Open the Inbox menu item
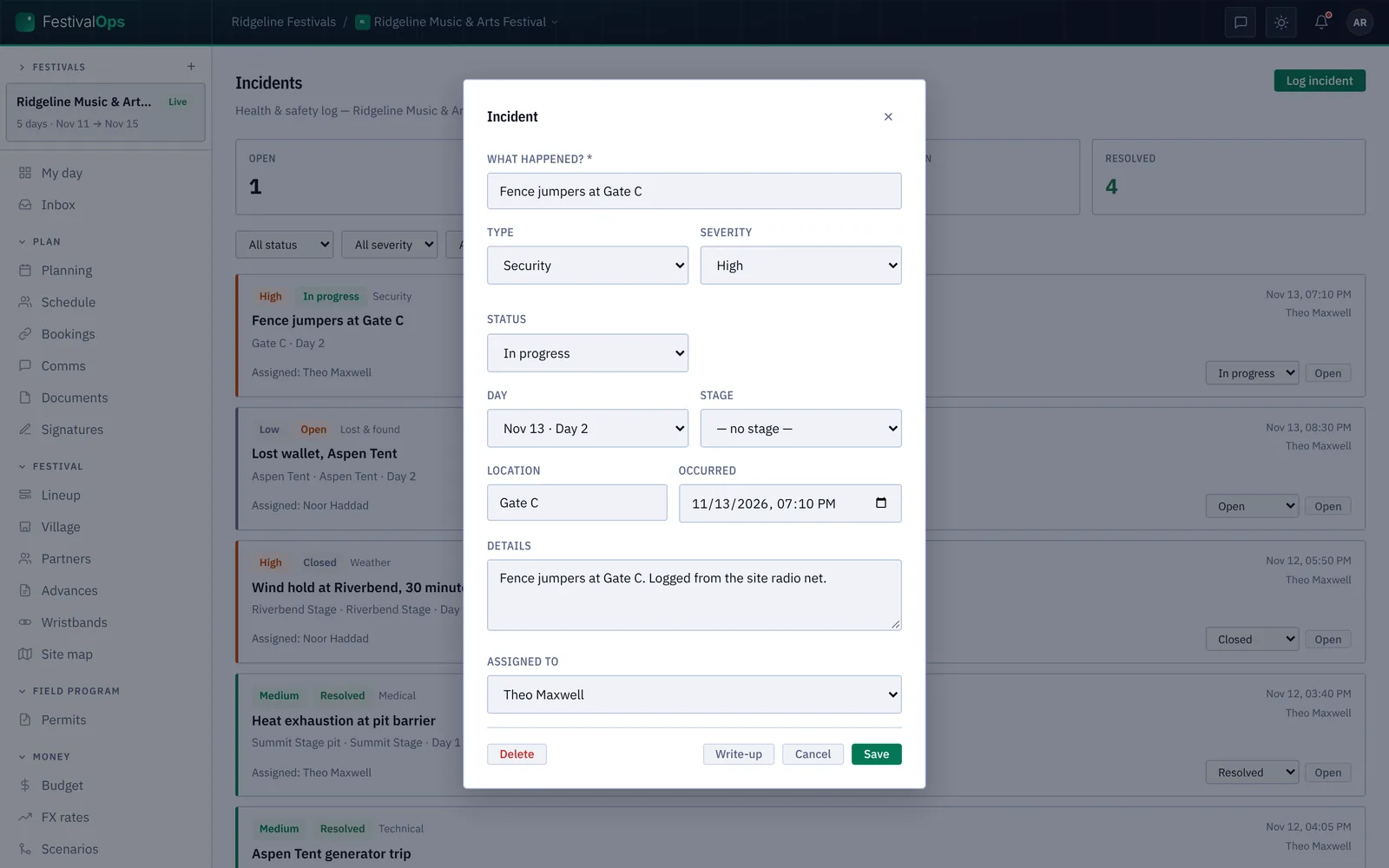This screenshot has height=868, width=1389. point(58,205)
